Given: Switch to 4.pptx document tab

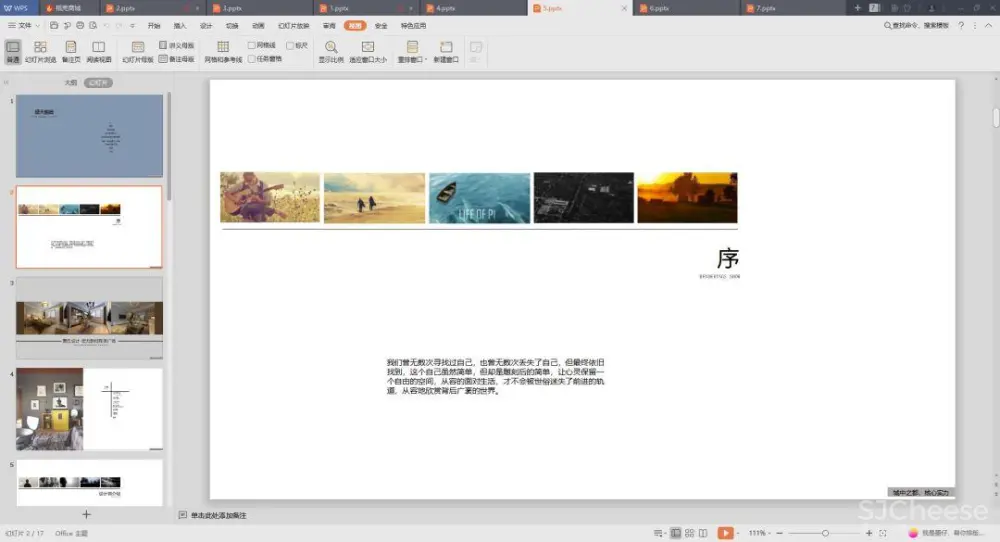Looking at the screenshot, I should coord(473,8).
